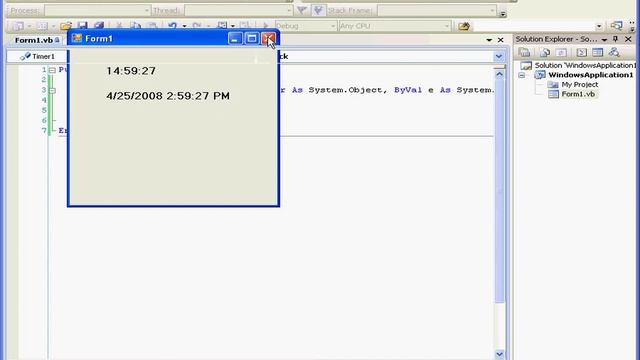Maximize the Form1 window
The image size is (640, 360).
pyautogui.click(x=251, y=39)
